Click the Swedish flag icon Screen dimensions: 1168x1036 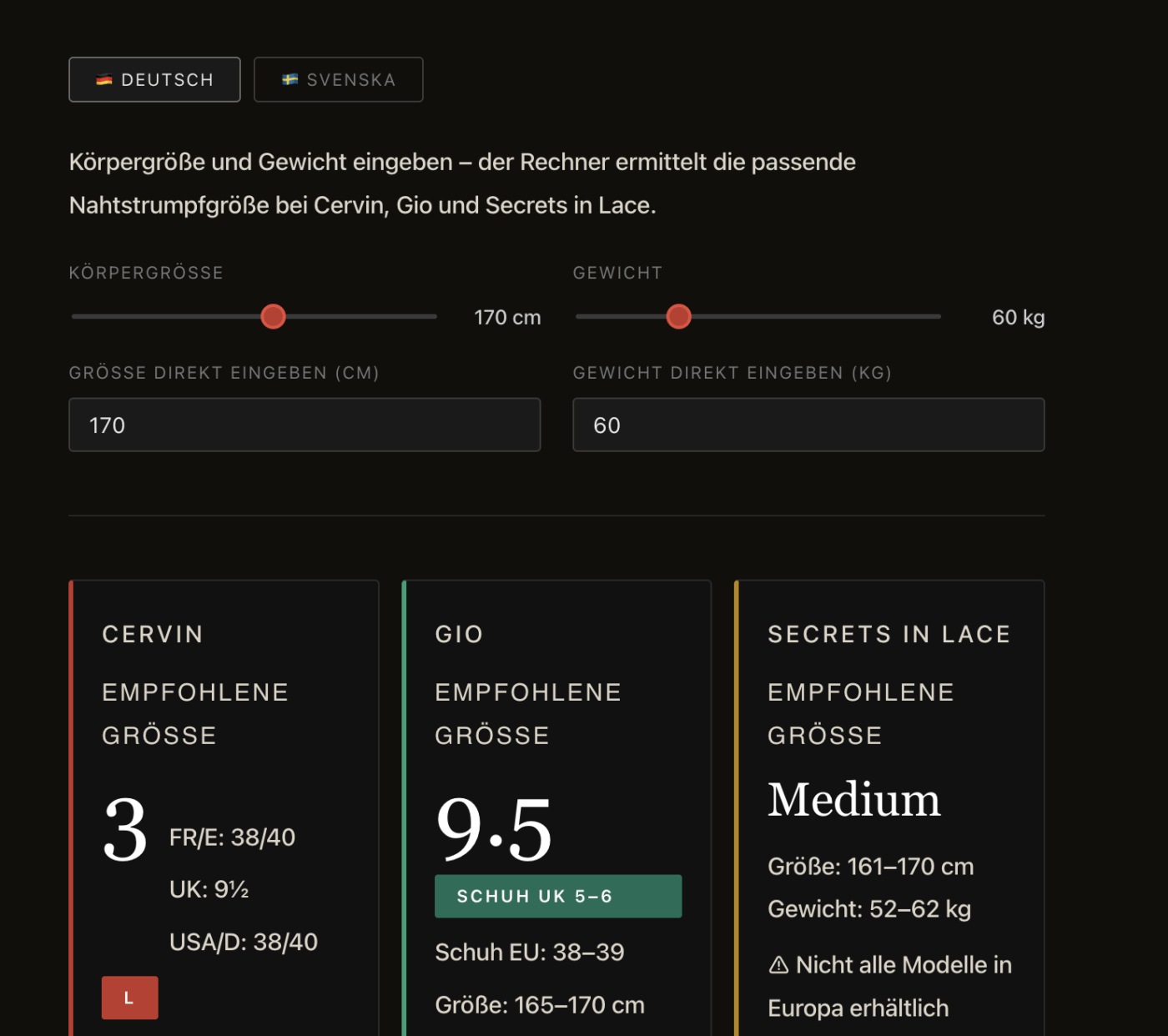click(290, 80)
